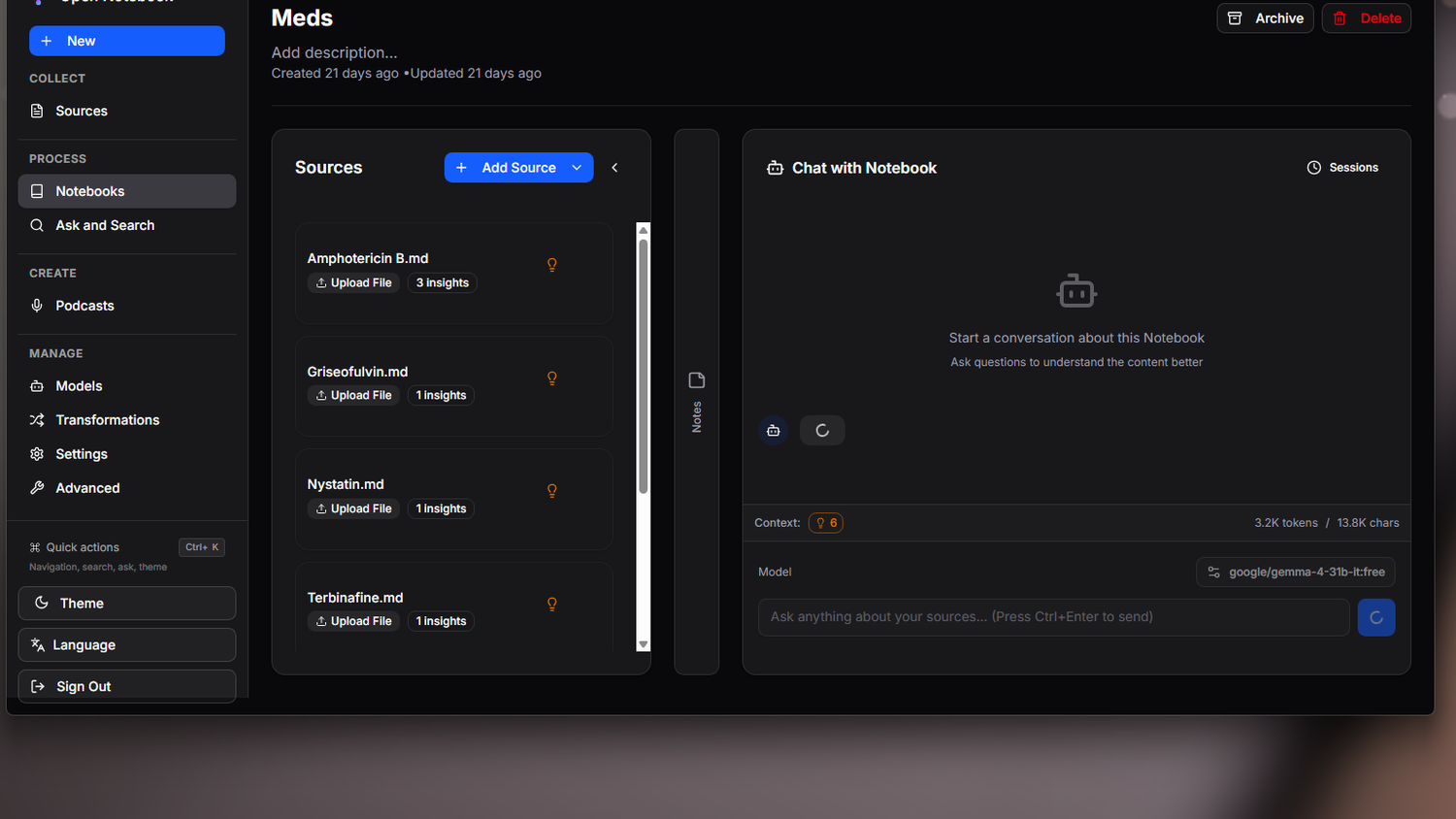
Task: Expand the Add Source dropdown arrow
Action: coord(578,168)
